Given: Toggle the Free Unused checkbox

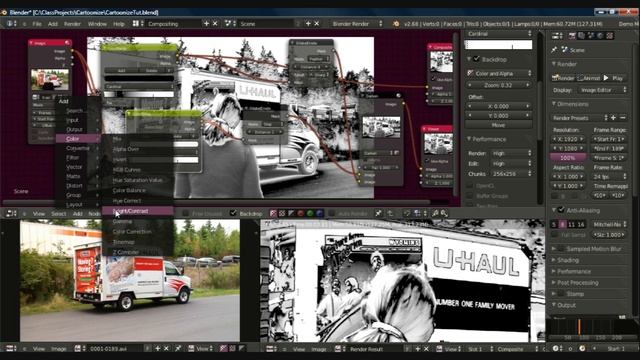Looking at the screenshot, I should (x=185, y=213).
